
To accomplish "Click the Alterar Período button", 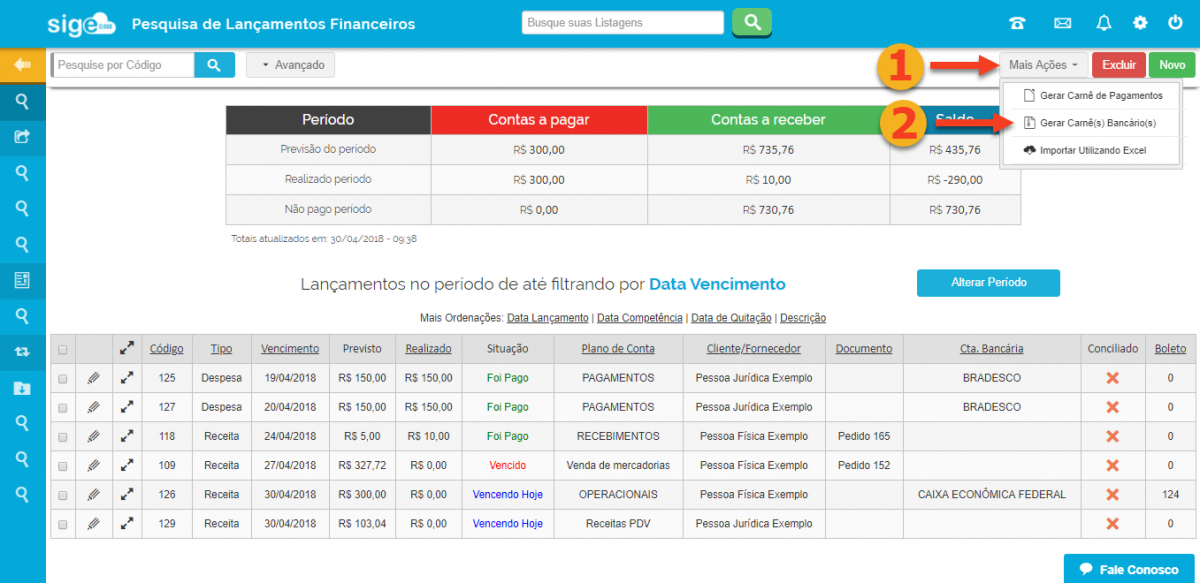I will coord(988,282).
